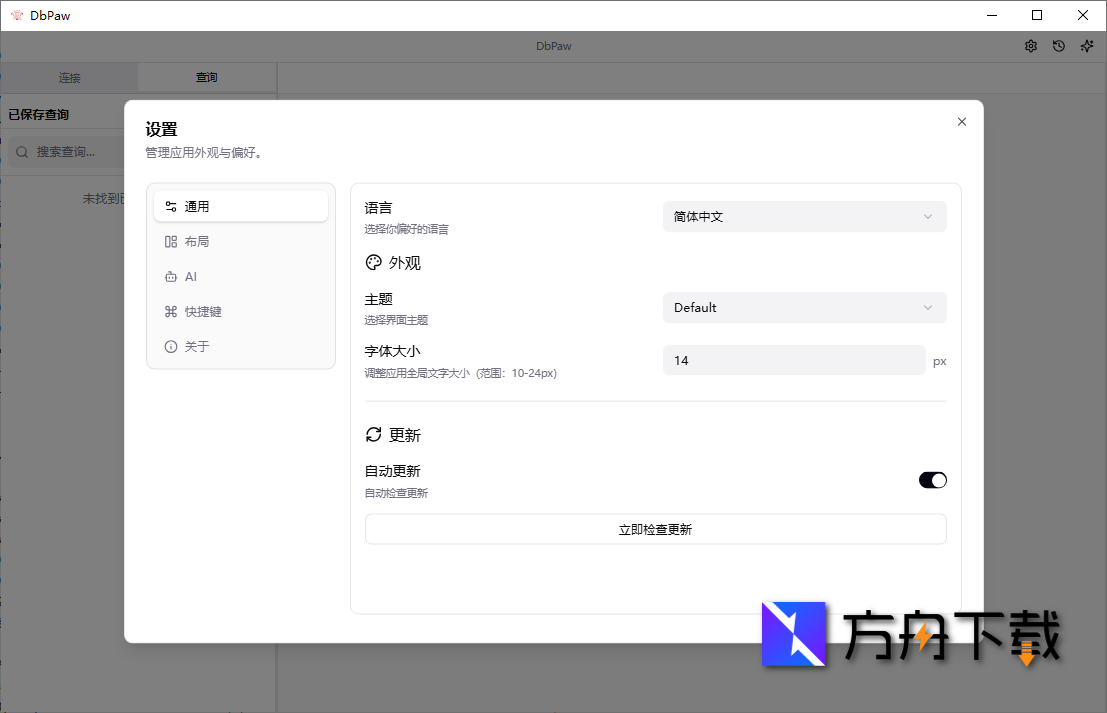The width and height of the screenshot is (1107, 713).
Task: Click the 关于 info icon
Action: click(171, 347)
